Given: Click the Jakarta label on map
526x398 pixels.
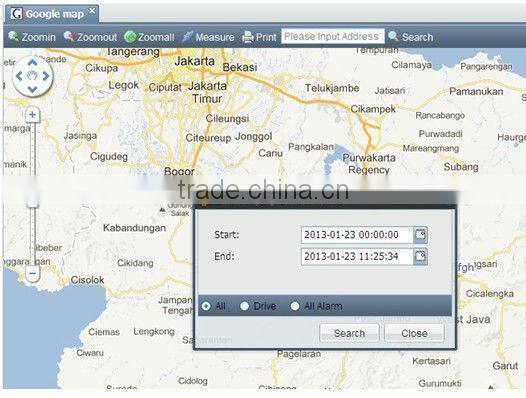Looking at the screenshot, I should point(195,61).
